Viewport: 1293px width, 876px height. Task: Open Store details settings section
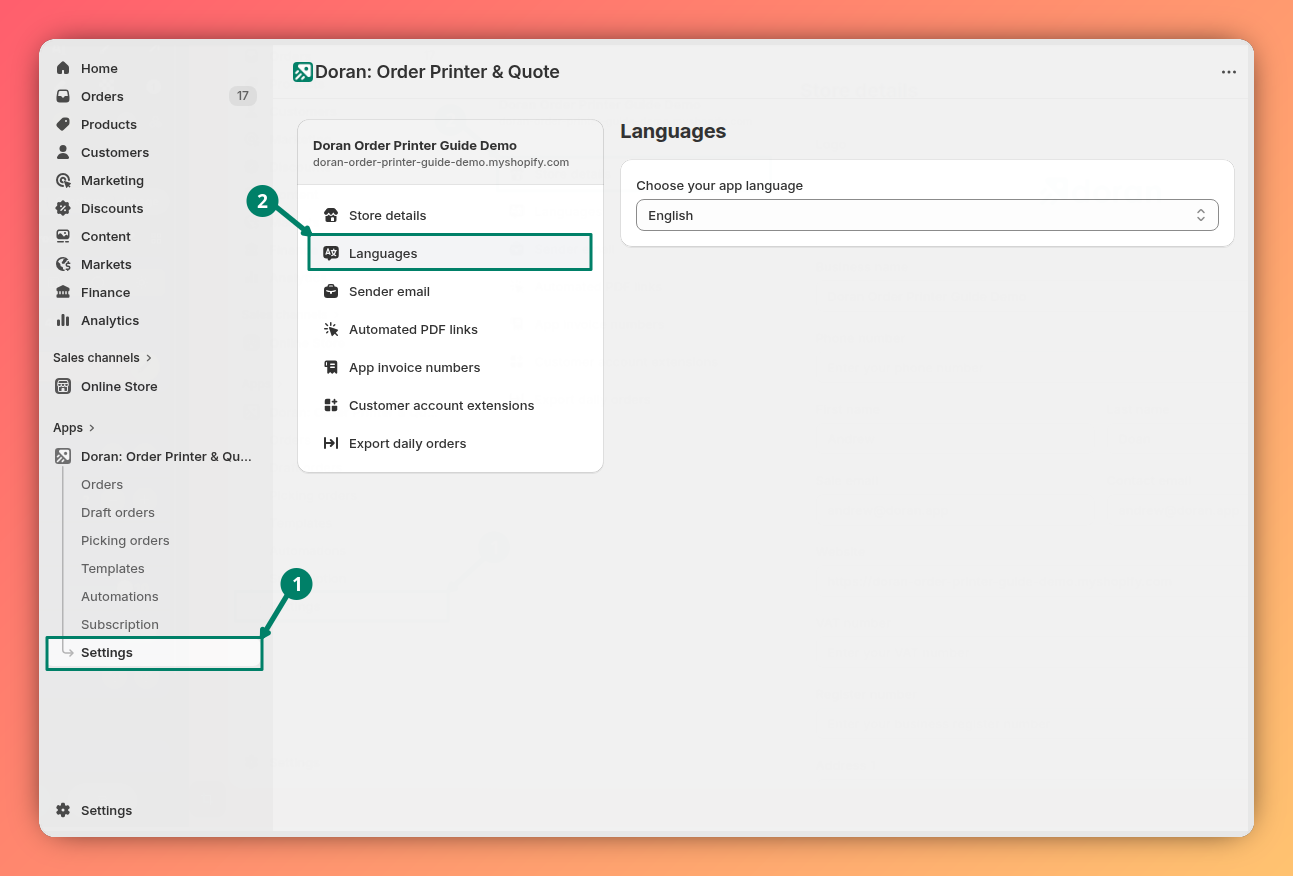point(450,215)
